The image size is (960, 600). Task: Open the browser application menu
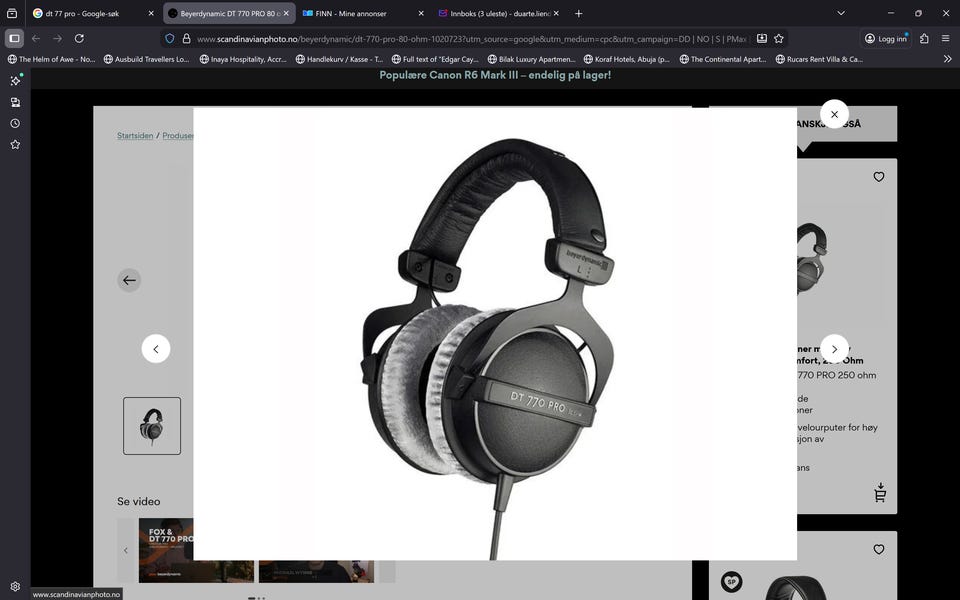[x=945, y=39]
